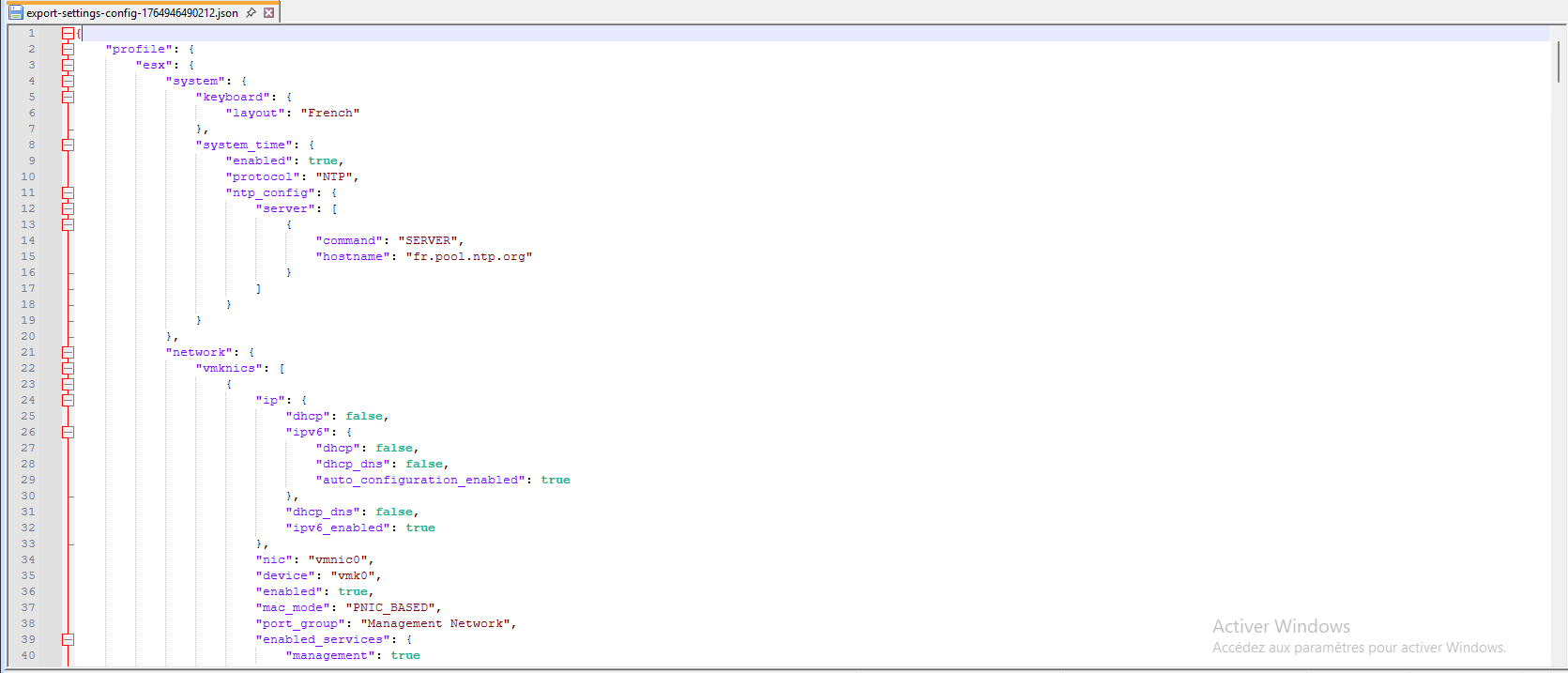Screen dimensions: 1568x673
Task: Collapse the "keyboard" block fold marker
Action: click(x=68, y=97)
